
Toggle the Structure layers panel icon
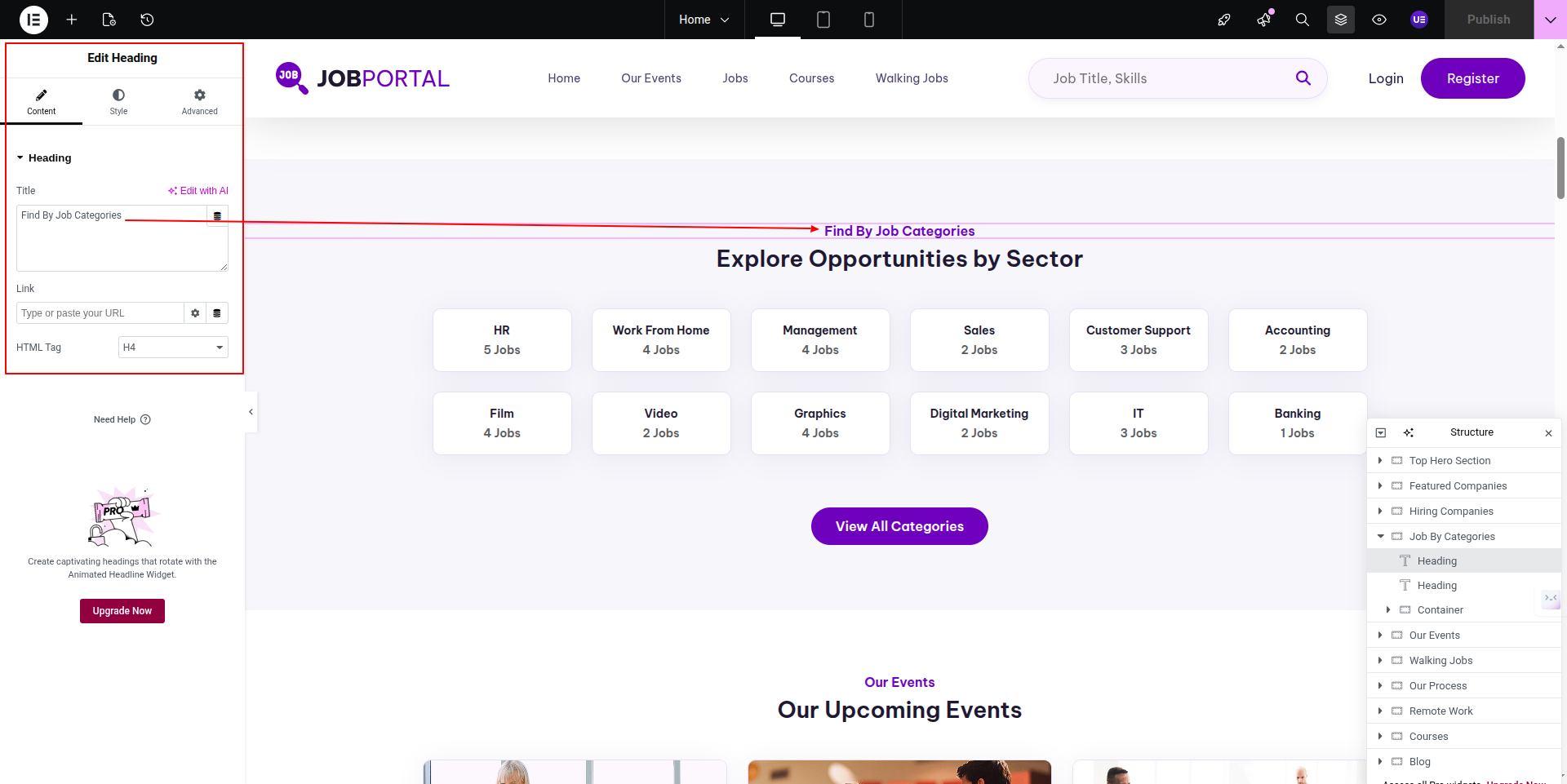1340,20
